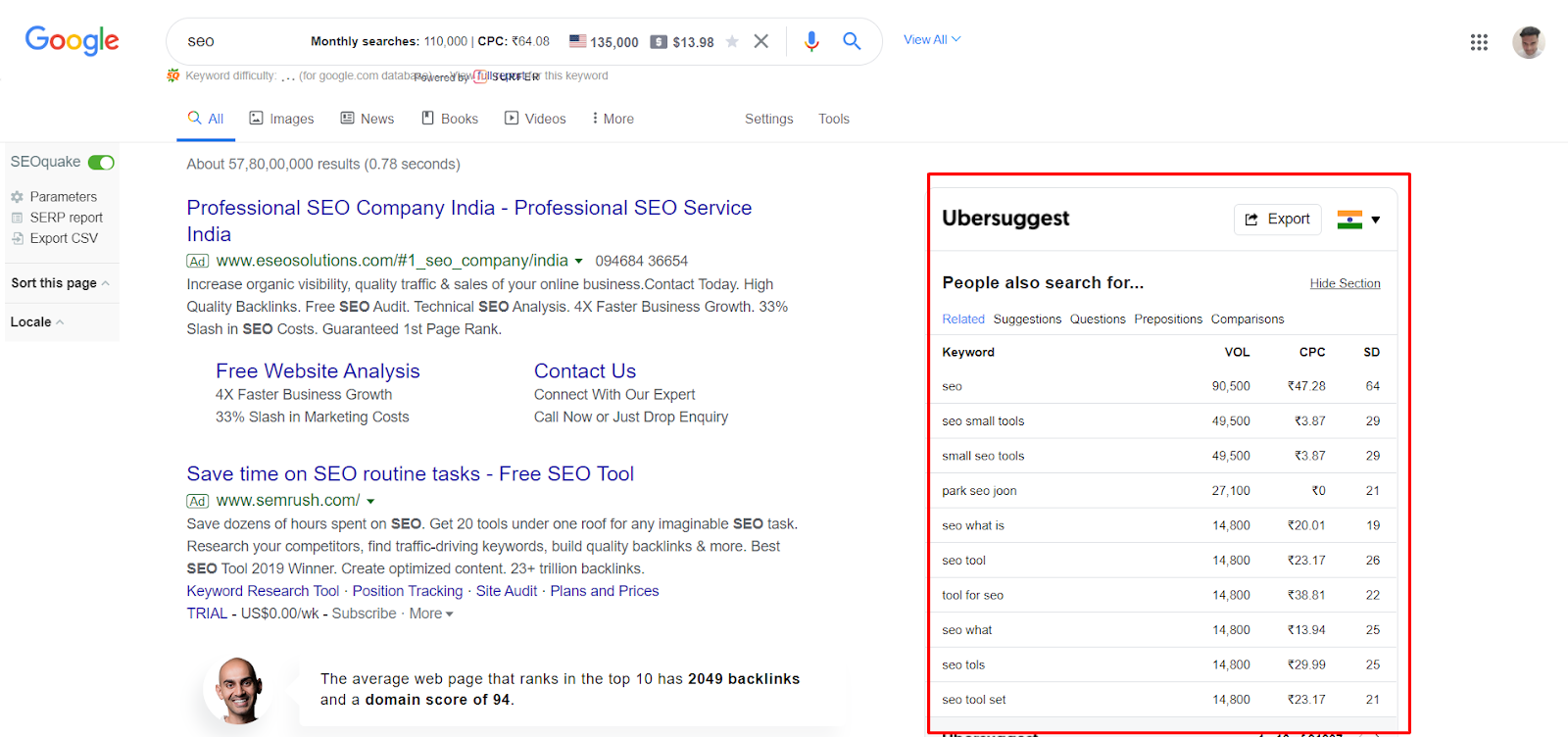Click the Ad badge beside eseosolutions URL
The image size is (1568, 737).
(198, 262)
